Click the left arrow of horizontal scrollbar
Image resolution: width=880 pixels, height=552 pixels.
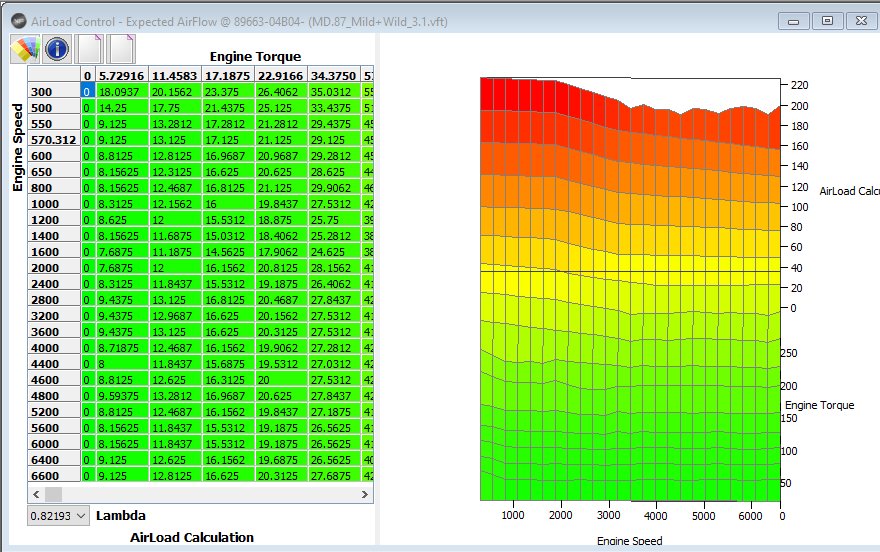36,494
